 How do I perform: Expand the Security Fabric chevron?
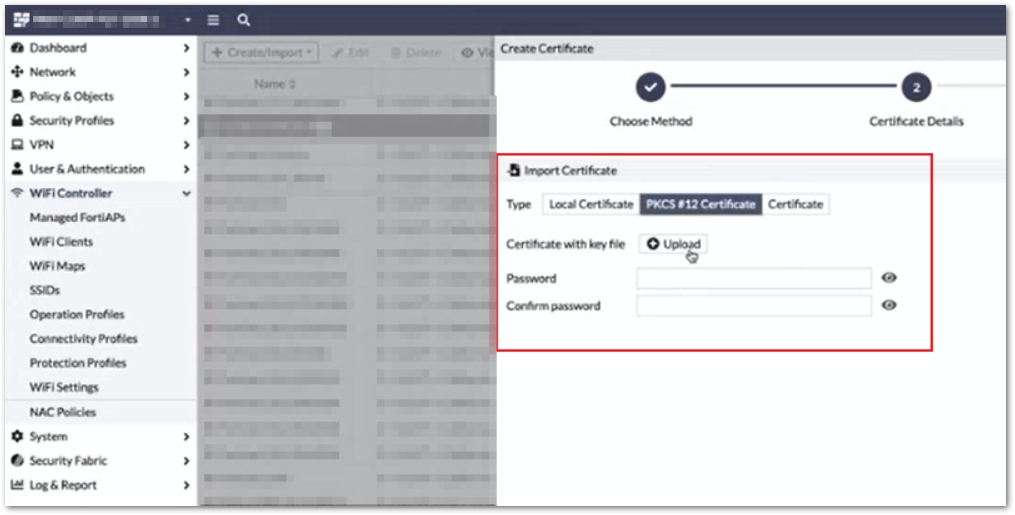click(186, 461)
